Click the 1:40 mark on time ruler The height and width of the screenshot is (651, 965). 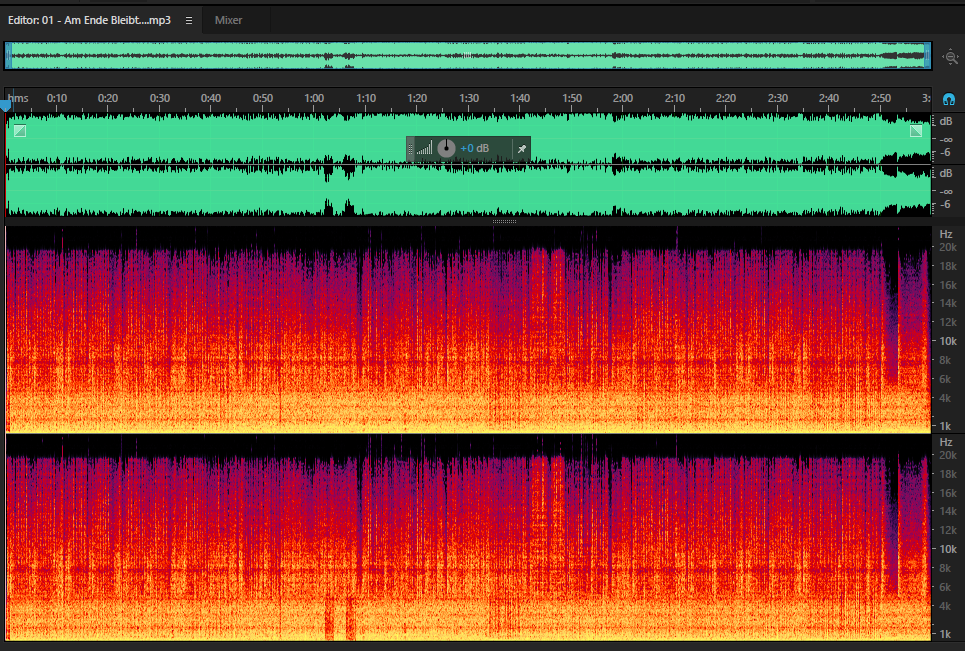point(520,98)
